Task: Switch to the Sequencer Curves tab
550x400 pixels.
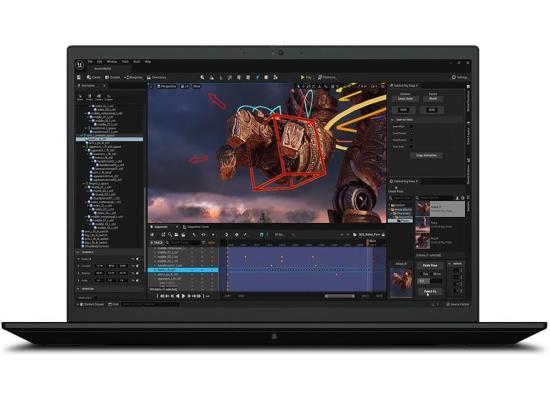Action: (197, 227)
